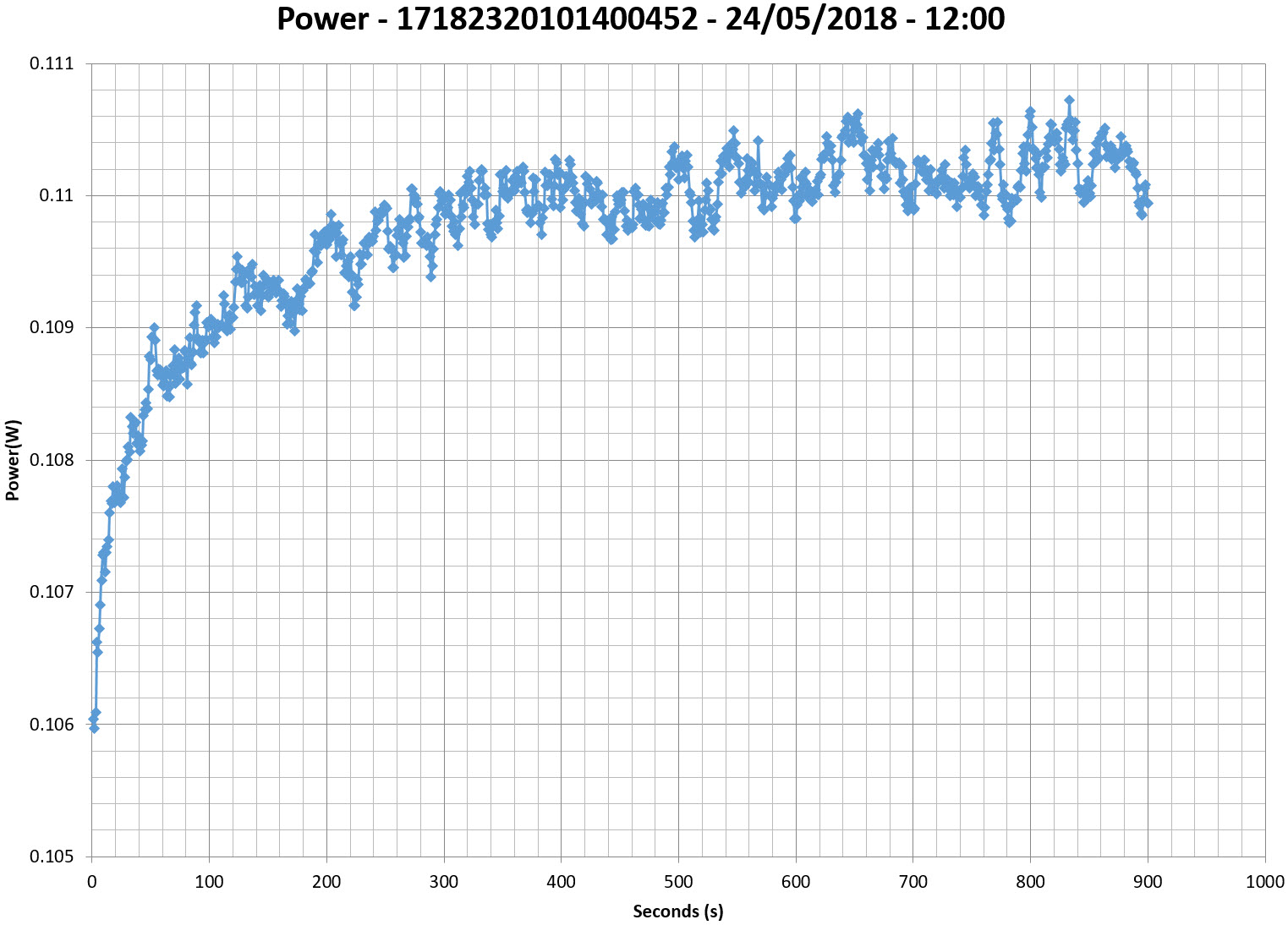The image size is (1288, 925).
Task: Click the 900 label on the x-axis
Action: tap(1148, 882)
